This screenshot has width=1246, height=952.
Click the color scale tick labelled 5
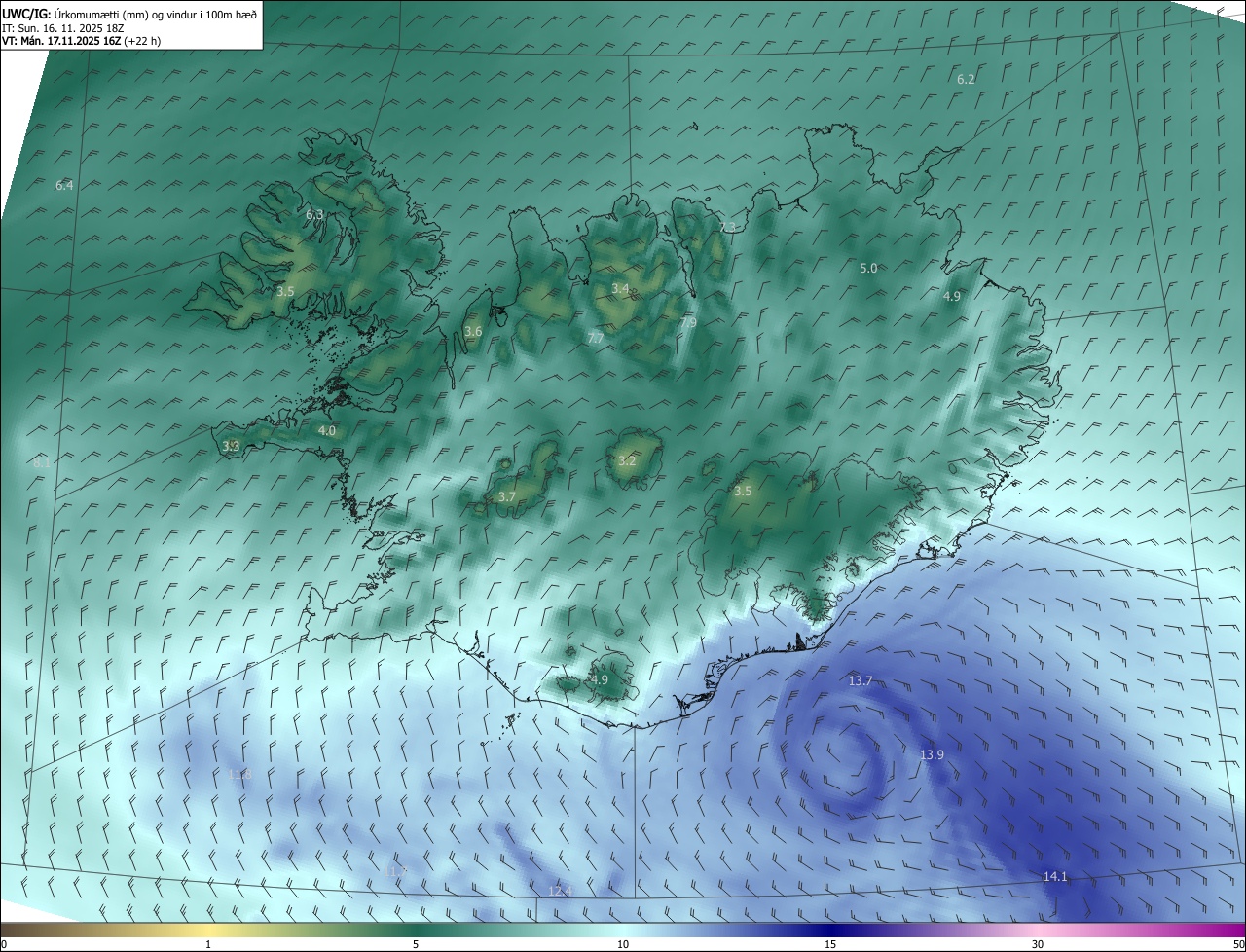point(416,945)
